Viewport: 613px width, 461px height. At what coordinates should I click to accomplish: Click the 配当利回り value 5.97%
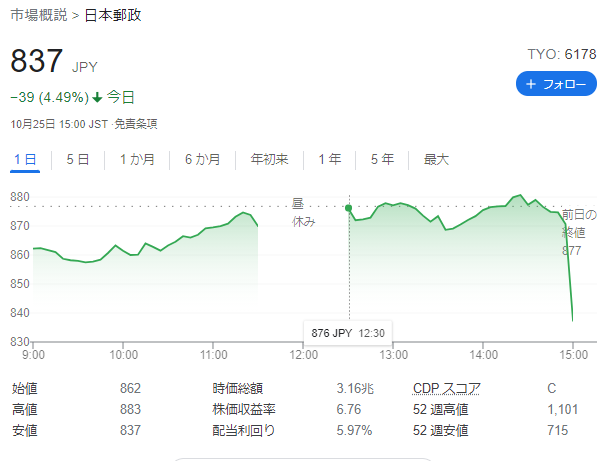pyautogui.click(x=354, y=431)
